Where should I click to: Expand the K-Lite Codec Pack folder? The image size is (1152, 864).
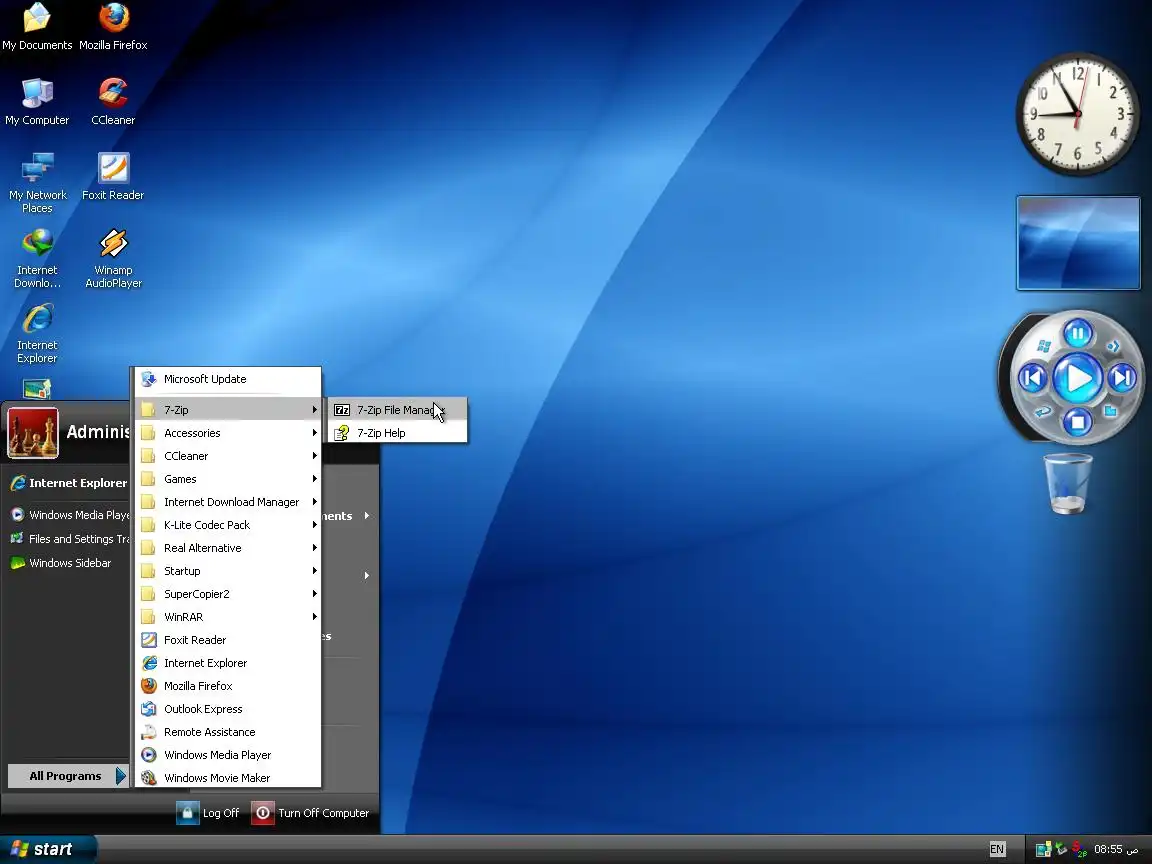228,525
